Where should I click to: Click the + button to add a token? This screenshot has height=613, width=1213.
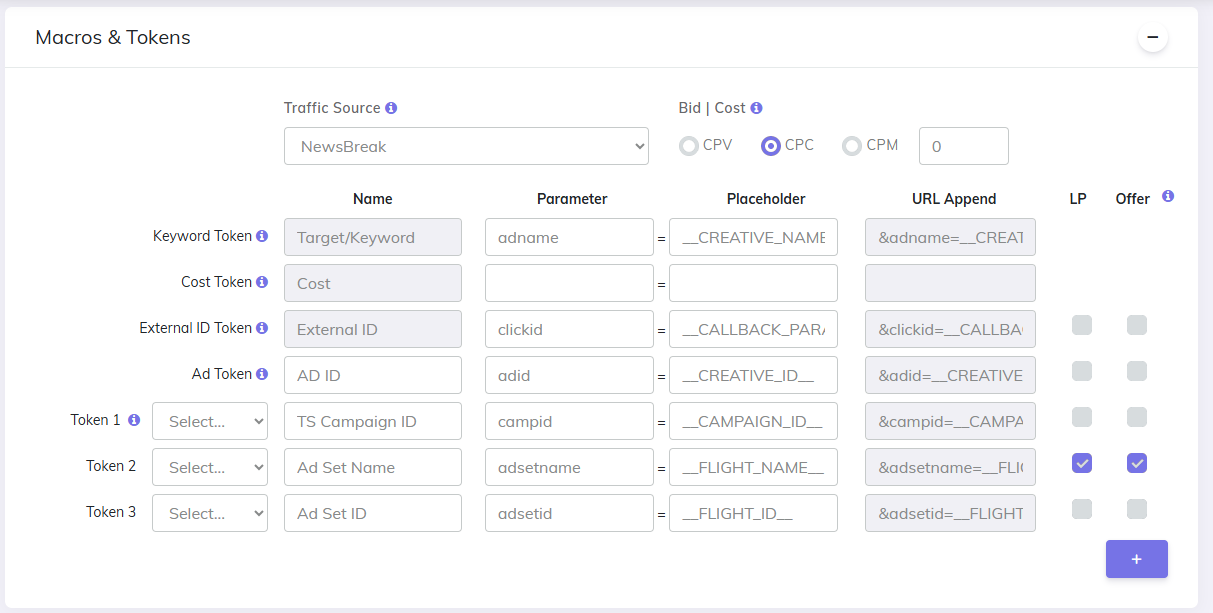point(1137,559)
